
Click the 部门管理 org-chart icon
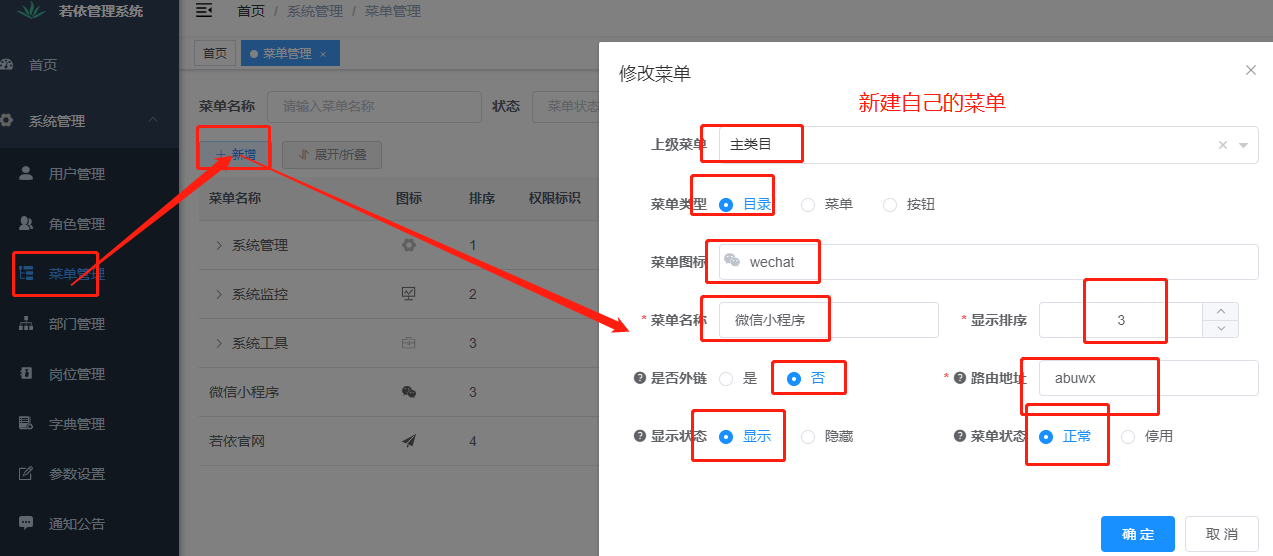pos(27,323)
